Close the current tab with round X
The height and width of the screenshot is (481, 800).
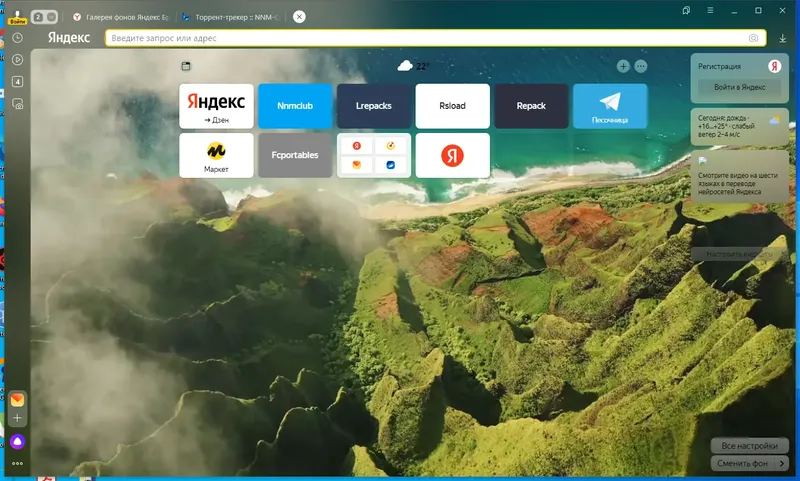coord(299,17)
